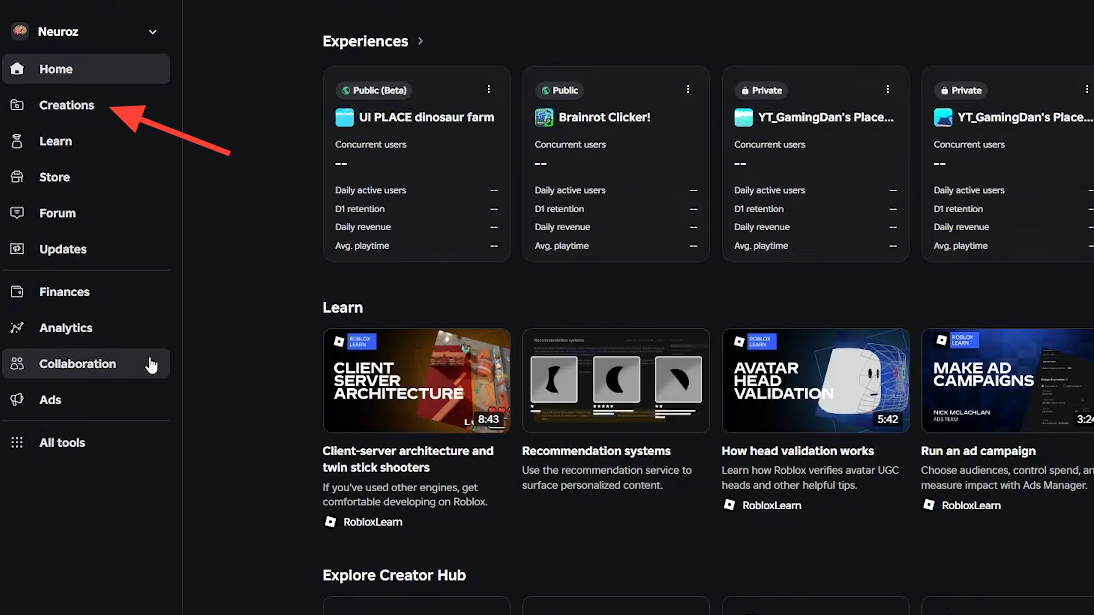The image size is (1094, 615).
Task: Click the Creations folder icon
Action: [17, 105]
